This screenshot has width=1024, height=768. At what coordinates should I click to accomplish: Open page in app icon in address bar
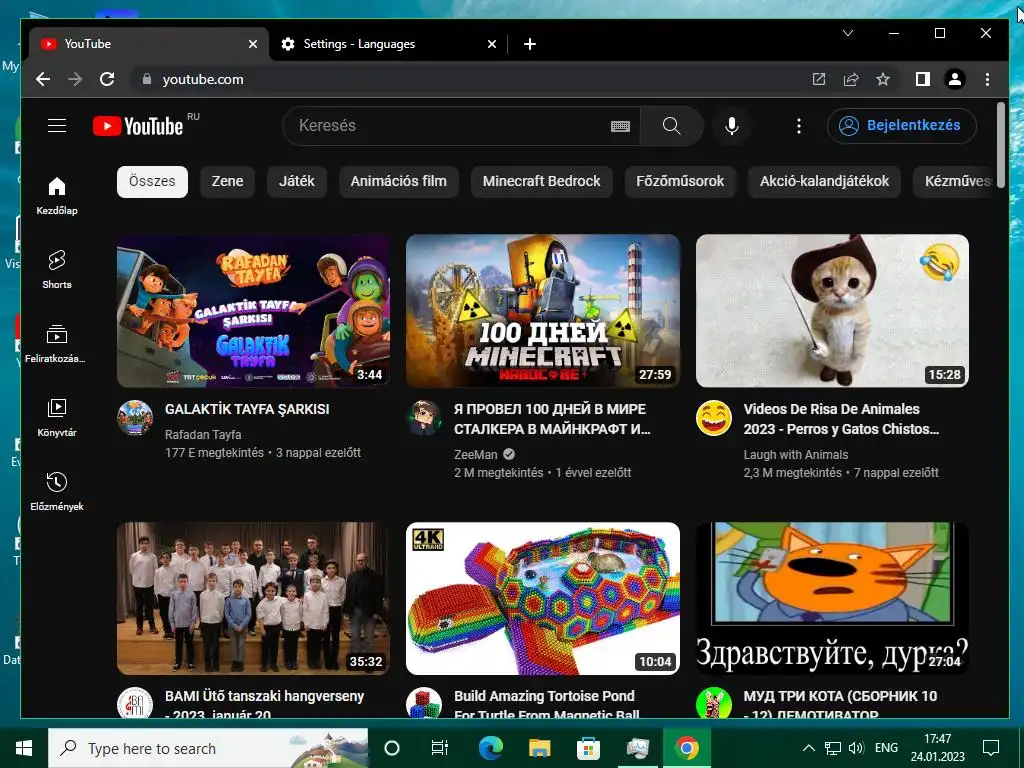pos(818,79)
